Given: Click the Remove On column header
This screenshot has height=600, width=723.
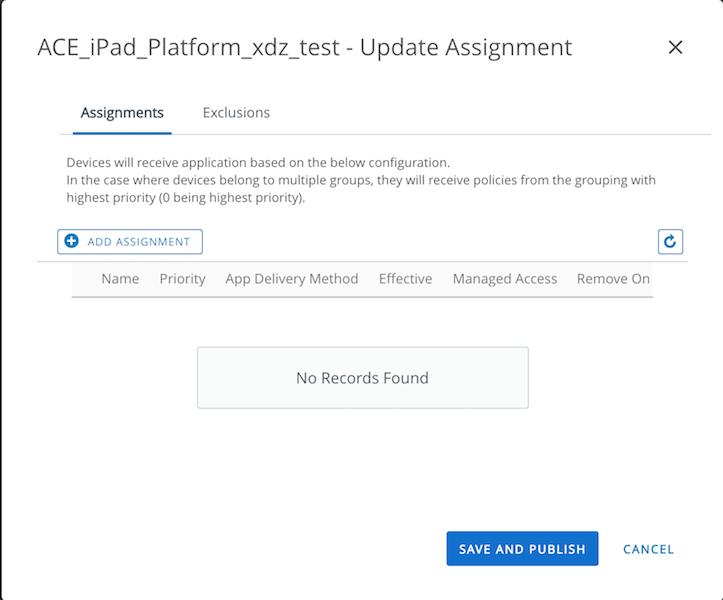Looking at the screenshot, I should (613, 279).
